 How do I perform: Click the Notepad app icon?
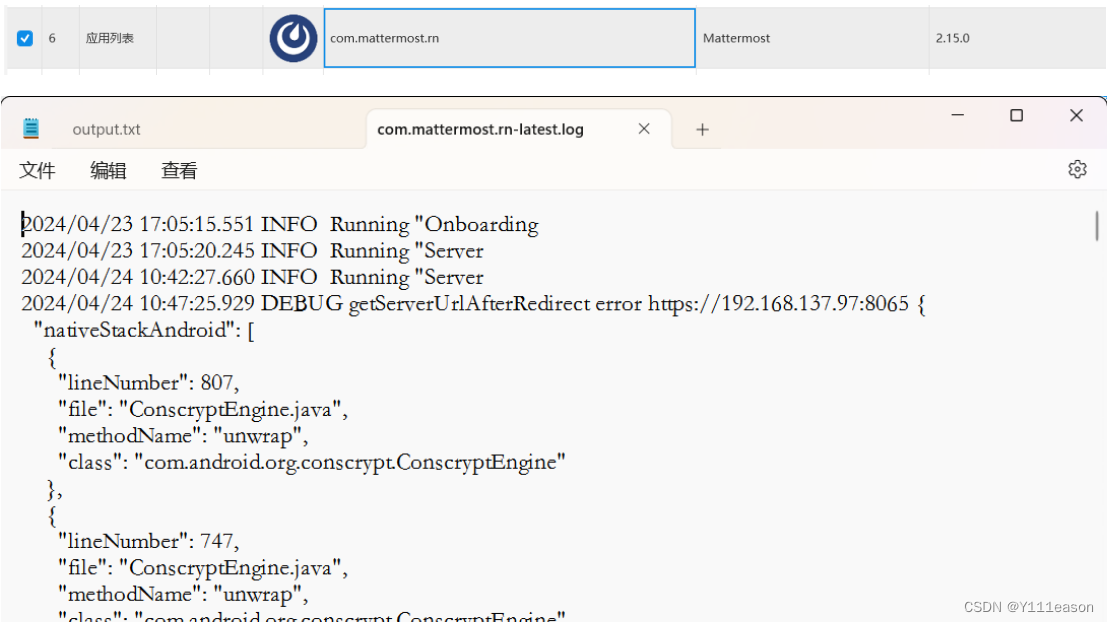coord(31,128)
